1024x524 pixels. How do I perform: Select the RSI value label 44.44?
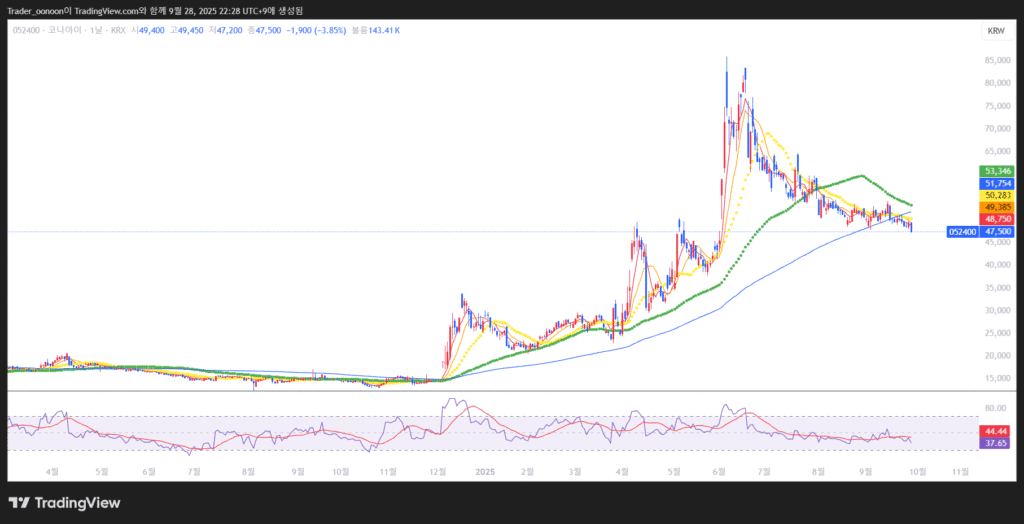[996, 431]
